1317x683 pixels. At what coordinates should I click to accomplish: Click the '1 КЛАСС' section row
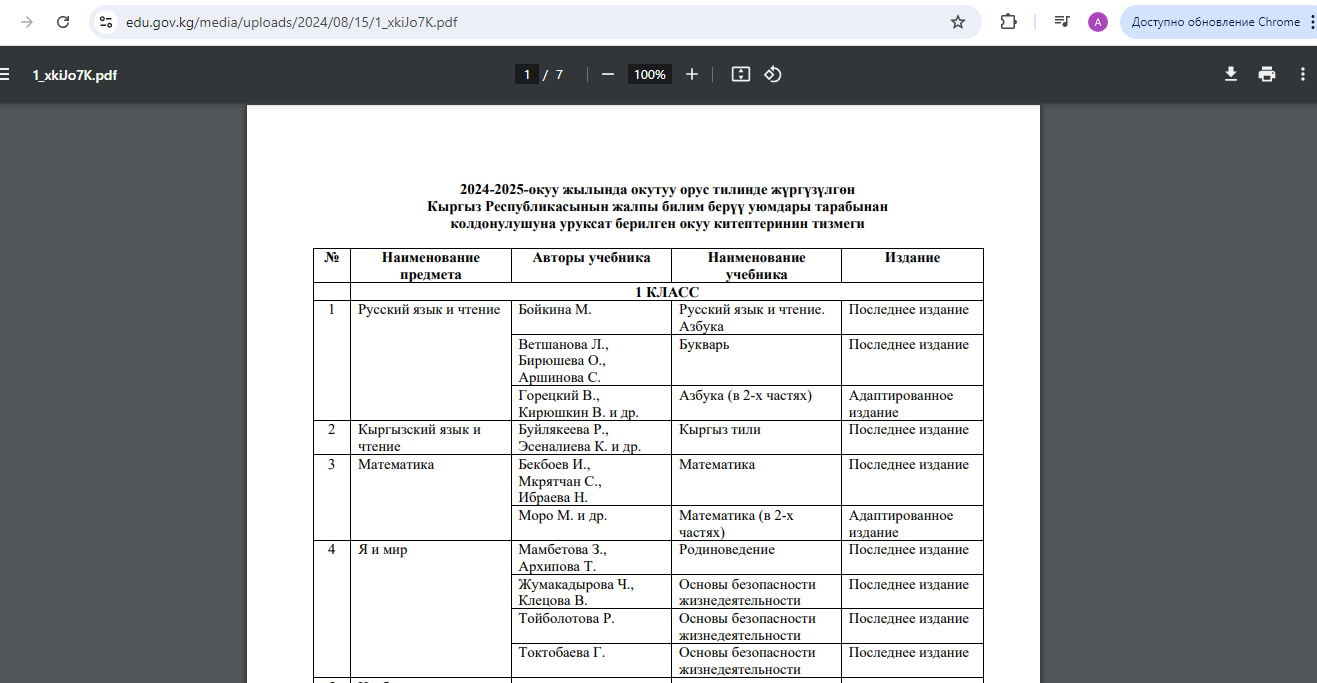click(667, 292)
